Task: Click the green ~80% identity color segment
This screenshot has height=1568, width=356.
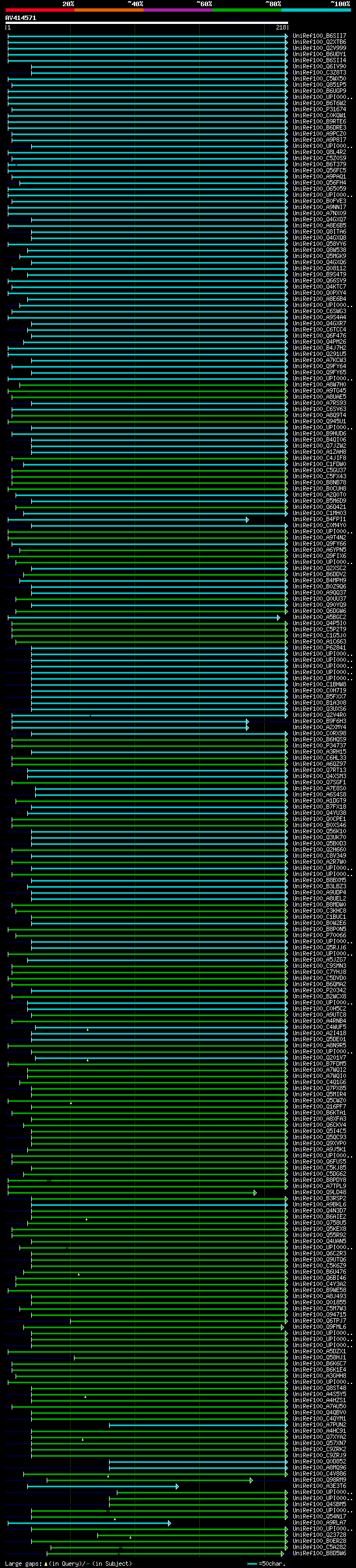Action: 246,11
